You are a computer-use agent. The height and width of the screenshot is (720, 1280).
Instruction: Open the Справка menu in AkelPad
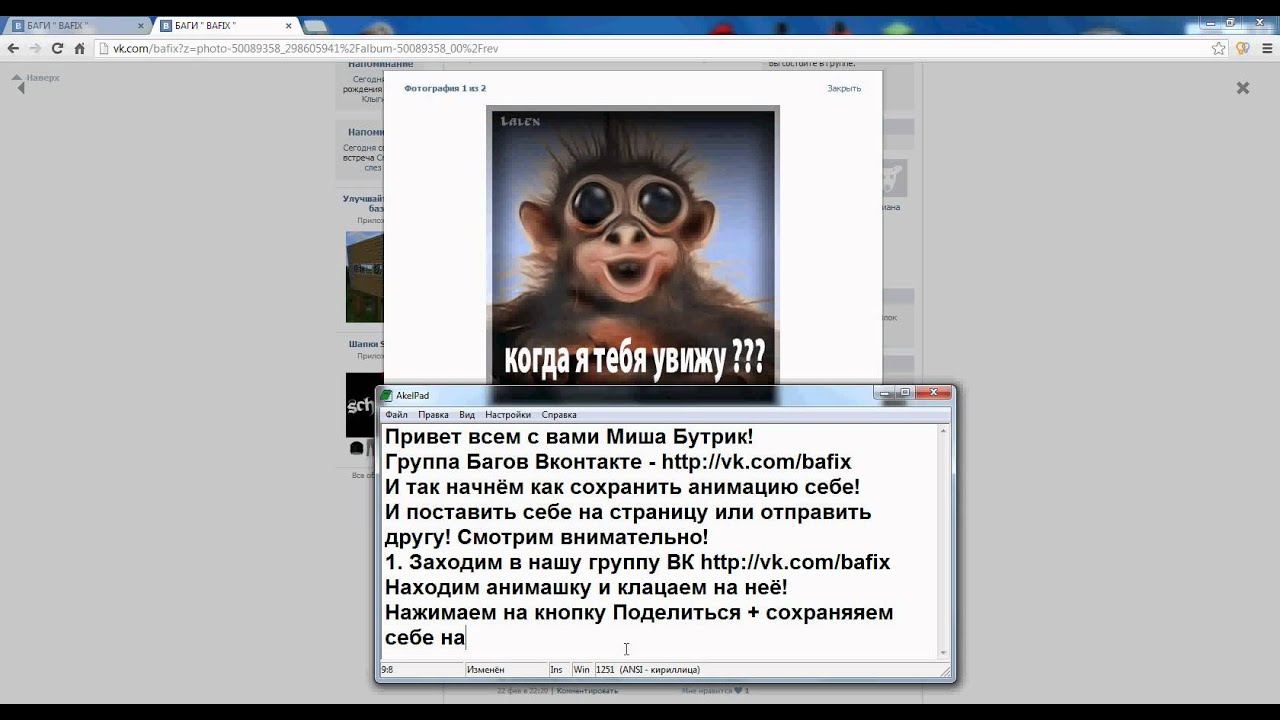coord(559,414)
